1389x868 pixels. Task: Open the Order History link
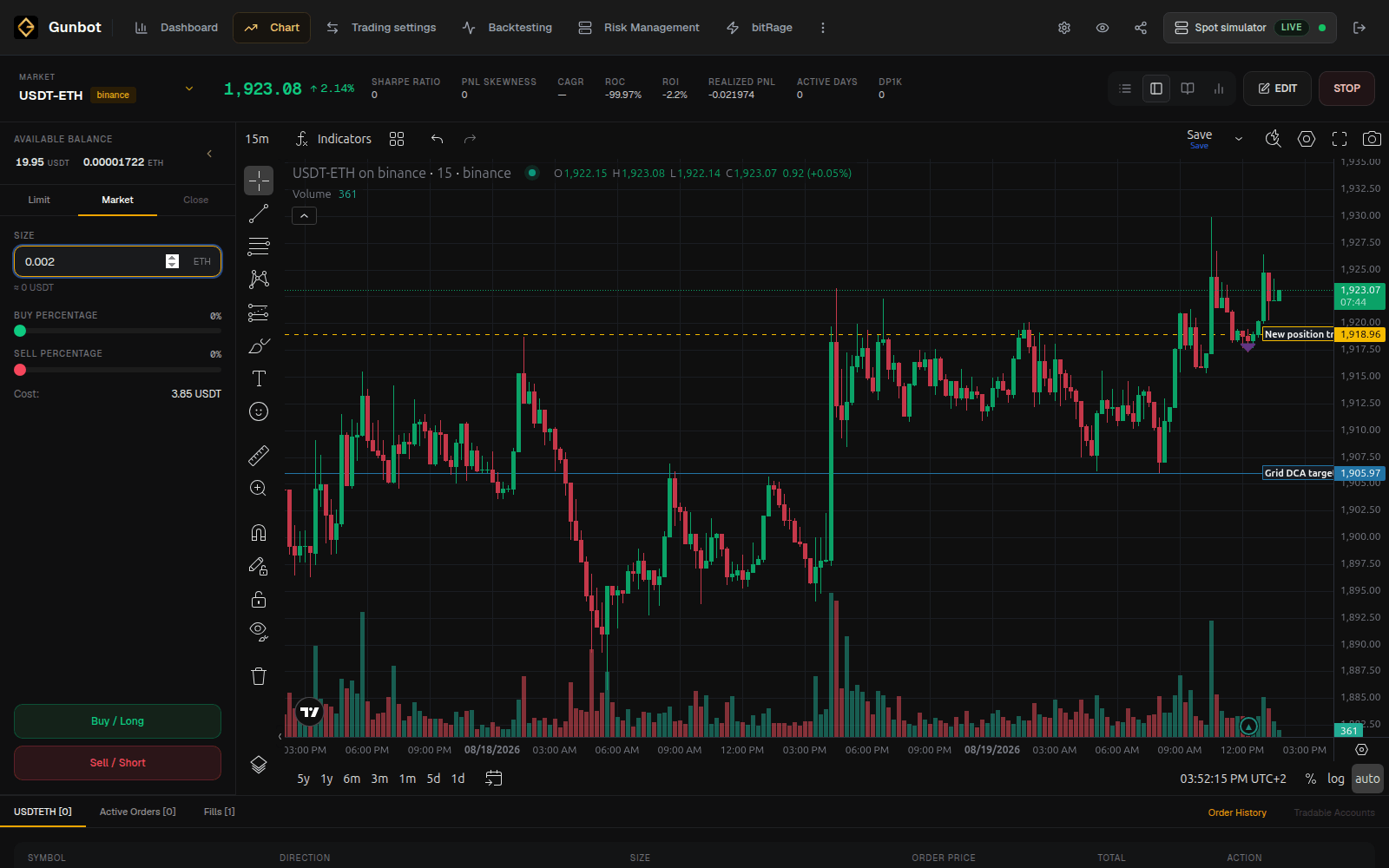[x=1237, y=812]
